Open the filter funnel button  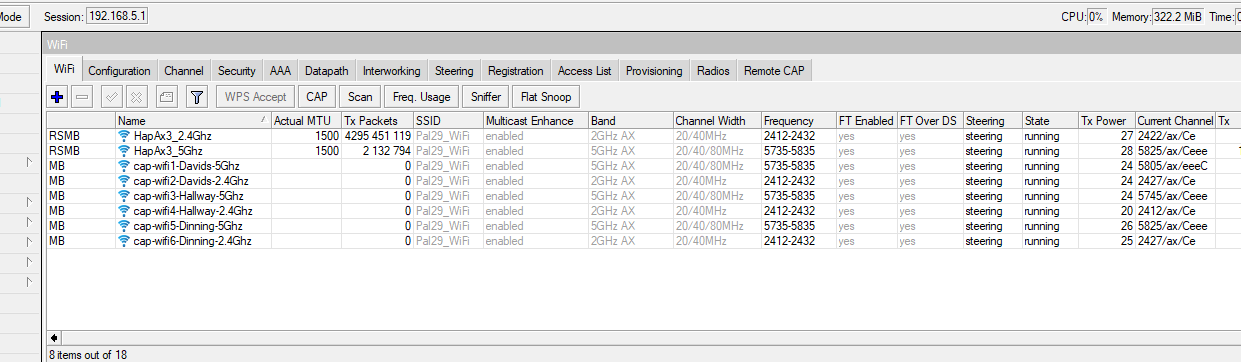pyautogui.click(x=197, y=97)
